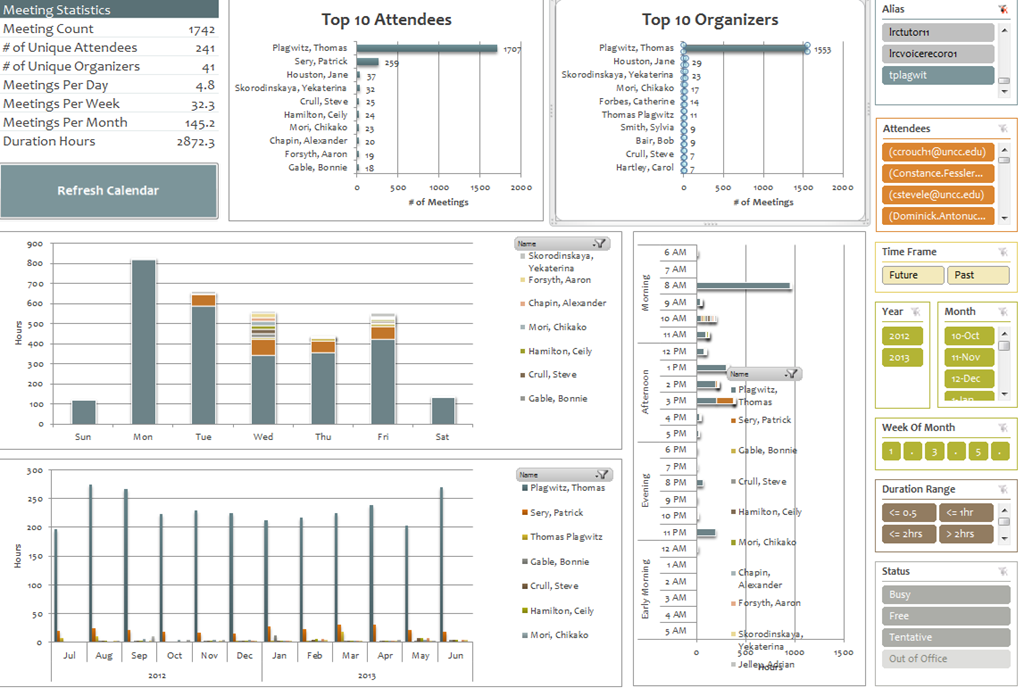Click the Refresh Calendar button

point(108,191)
